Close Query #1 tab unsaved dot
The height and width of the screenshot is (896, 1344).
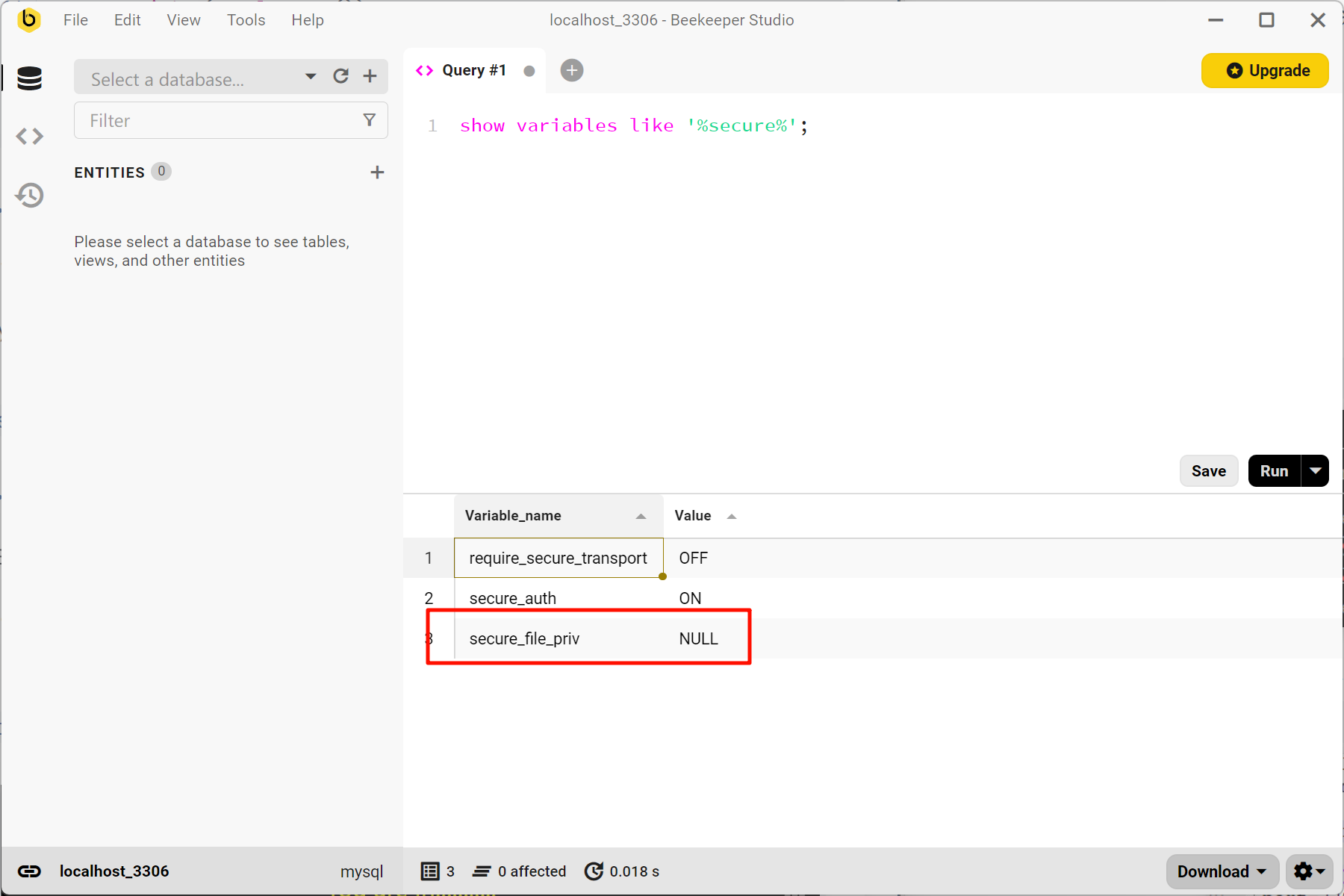point(529,71)
